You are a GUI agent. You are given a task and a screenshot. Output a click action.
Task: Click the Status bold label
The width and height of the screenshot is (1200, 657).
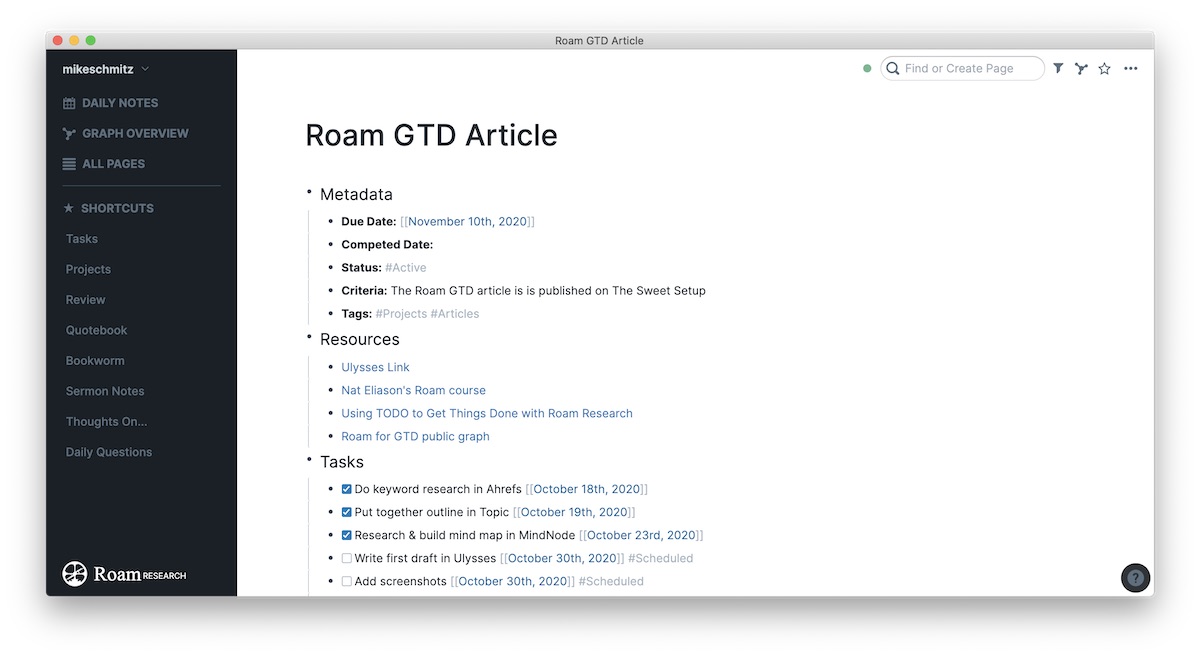(361, 268)
